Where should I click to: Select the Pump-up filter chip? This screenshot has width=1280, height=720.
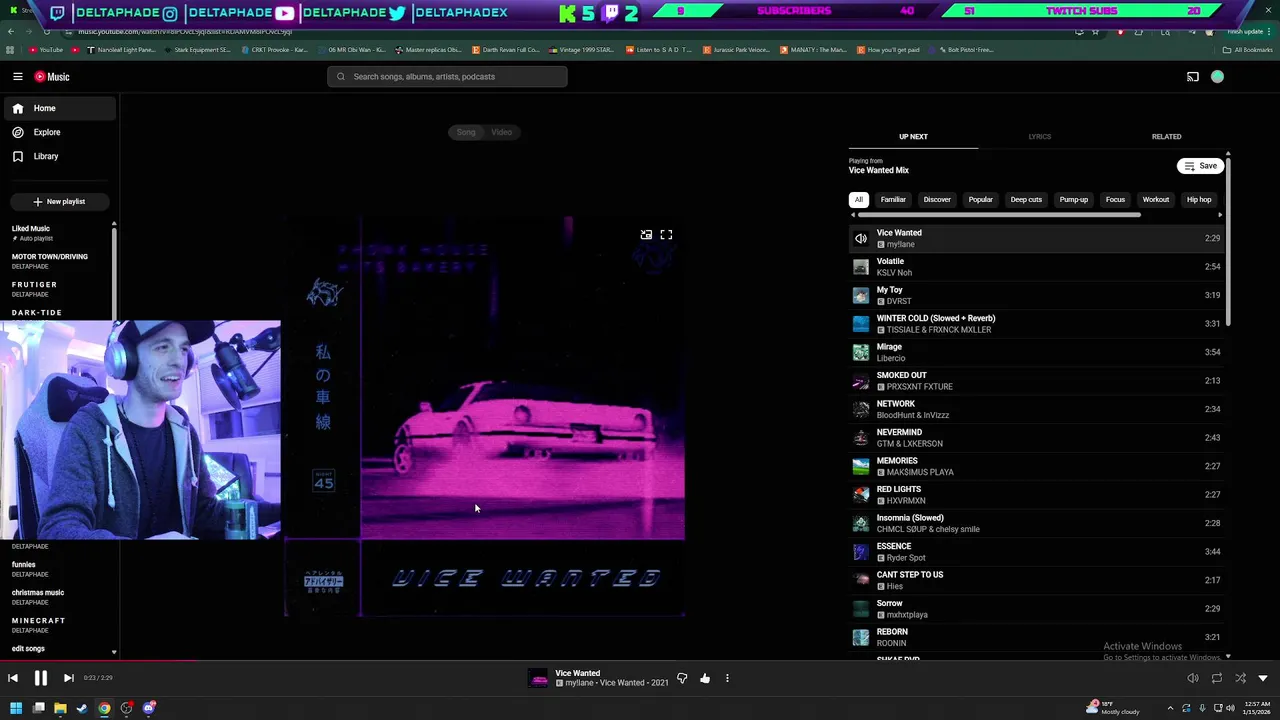click(1073, 200)
